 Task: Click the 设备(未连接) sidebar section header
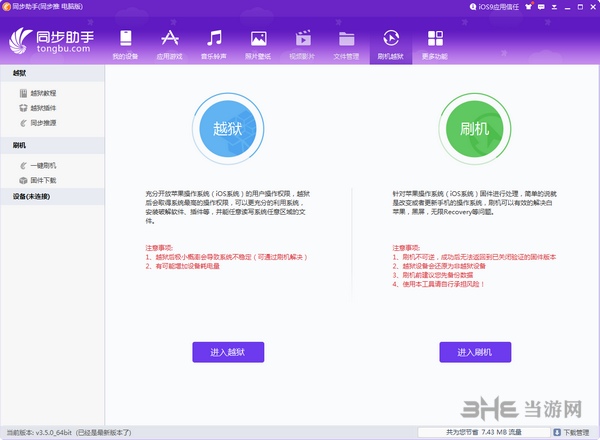click(52, 196)
